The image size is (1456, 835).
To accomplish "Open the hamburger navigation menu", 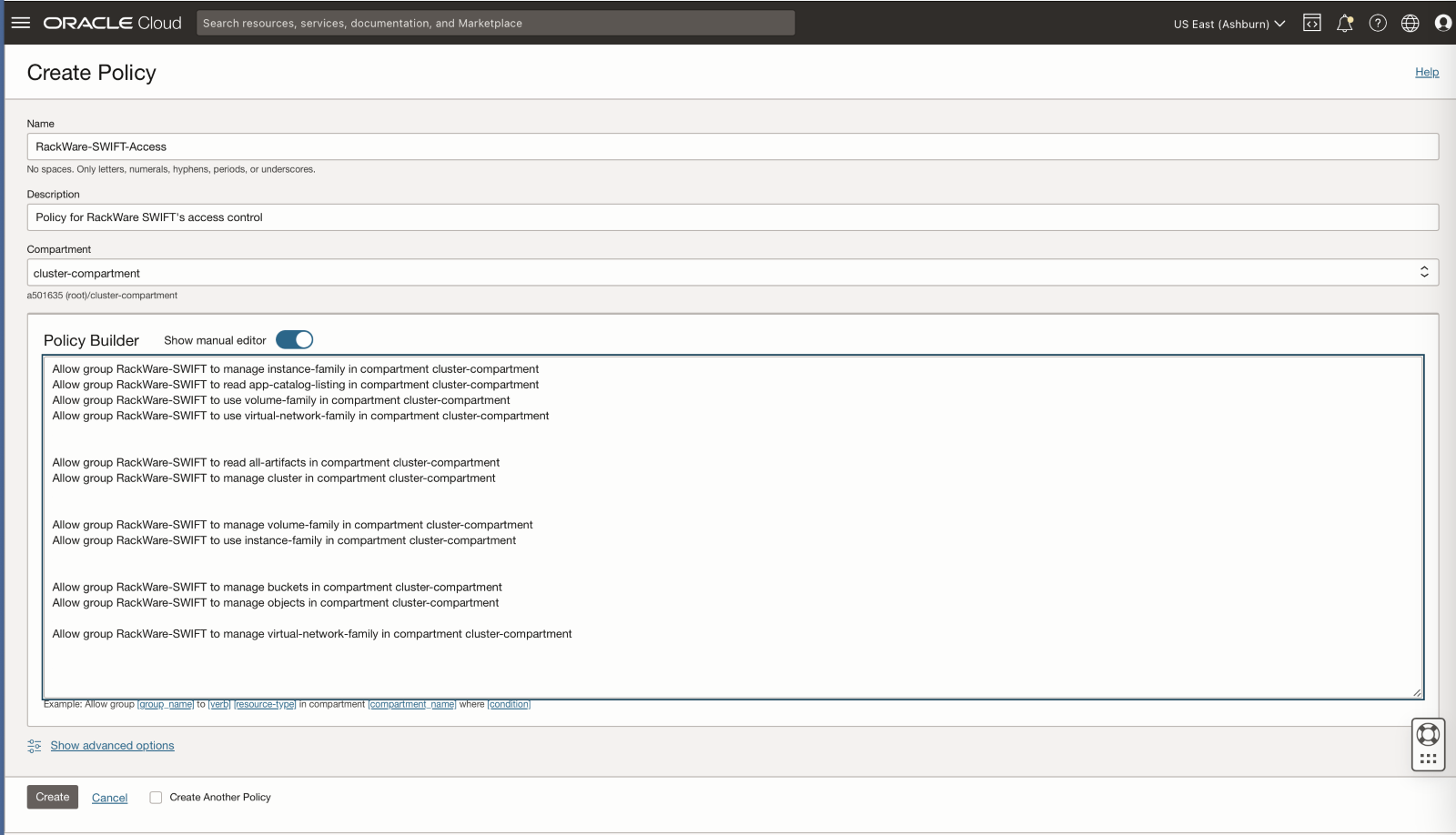I will (x=21, y=23).
